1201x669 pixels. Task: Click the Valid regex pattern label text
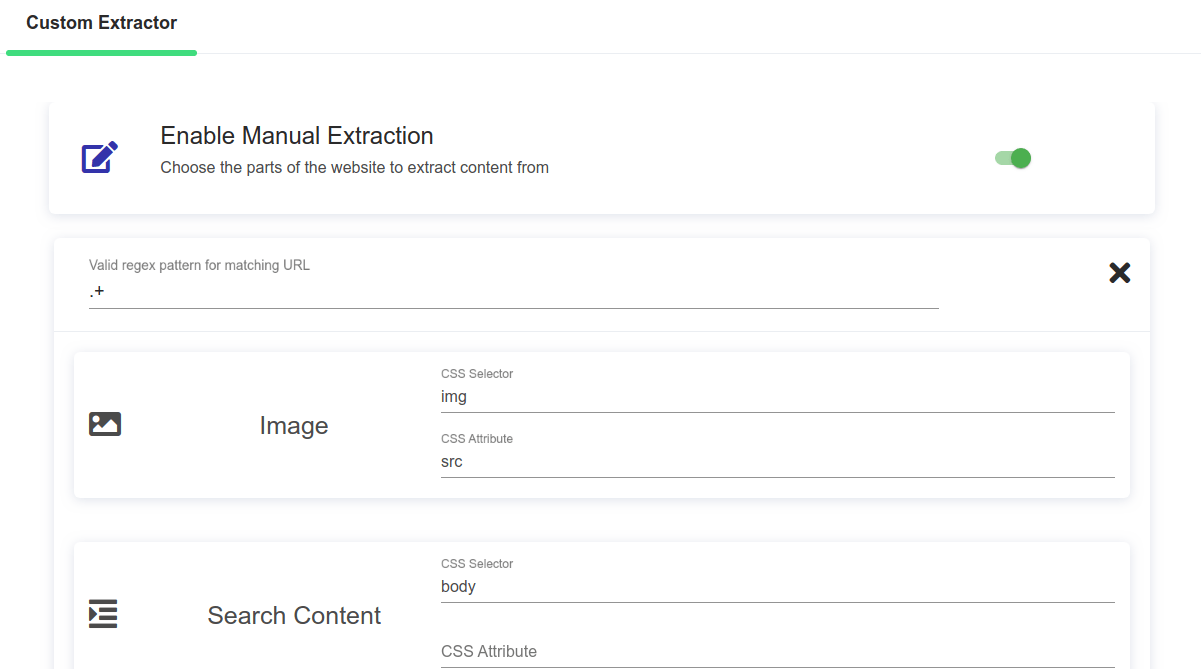[x=197, y=265]
